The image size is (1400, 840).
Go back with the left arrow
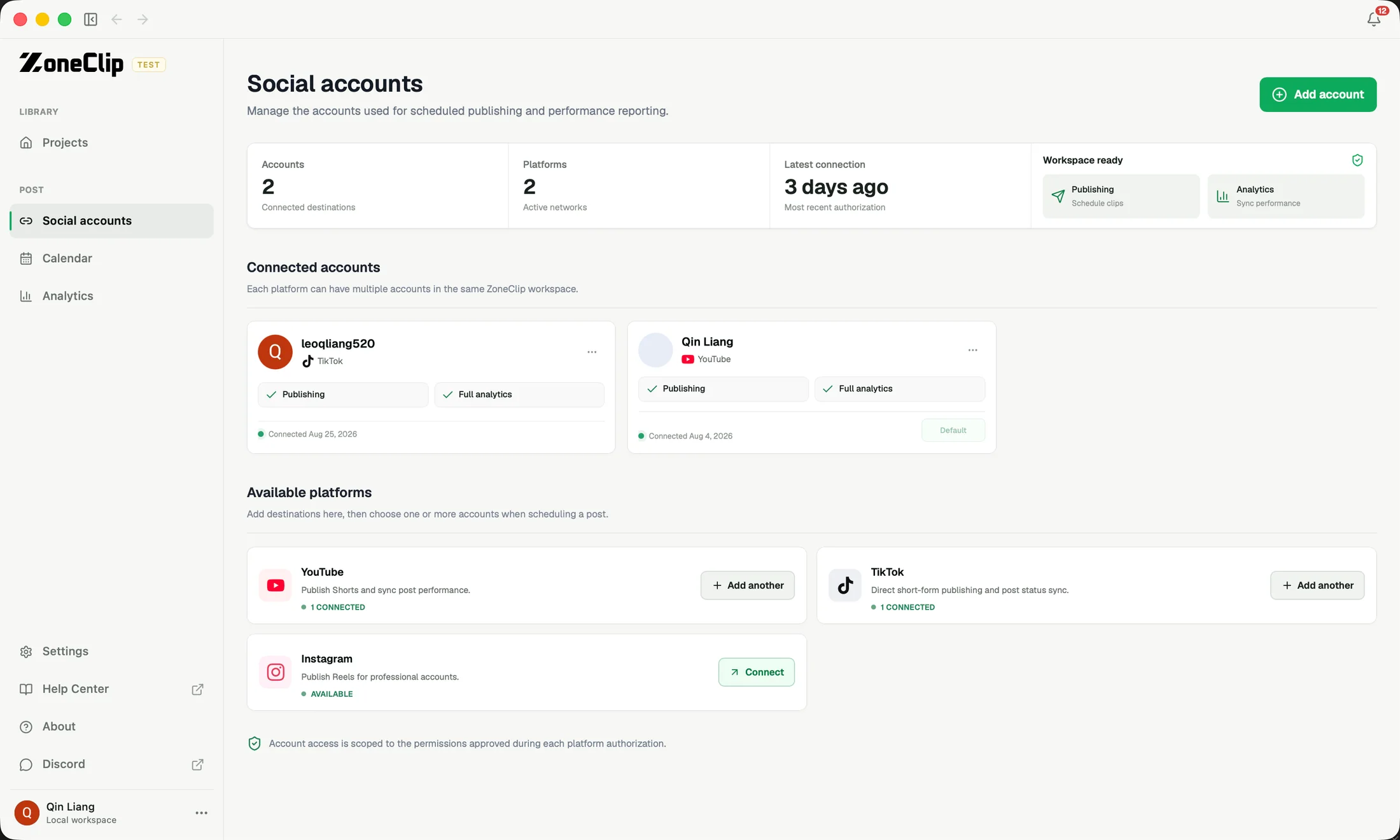click(x=116, y=20)
